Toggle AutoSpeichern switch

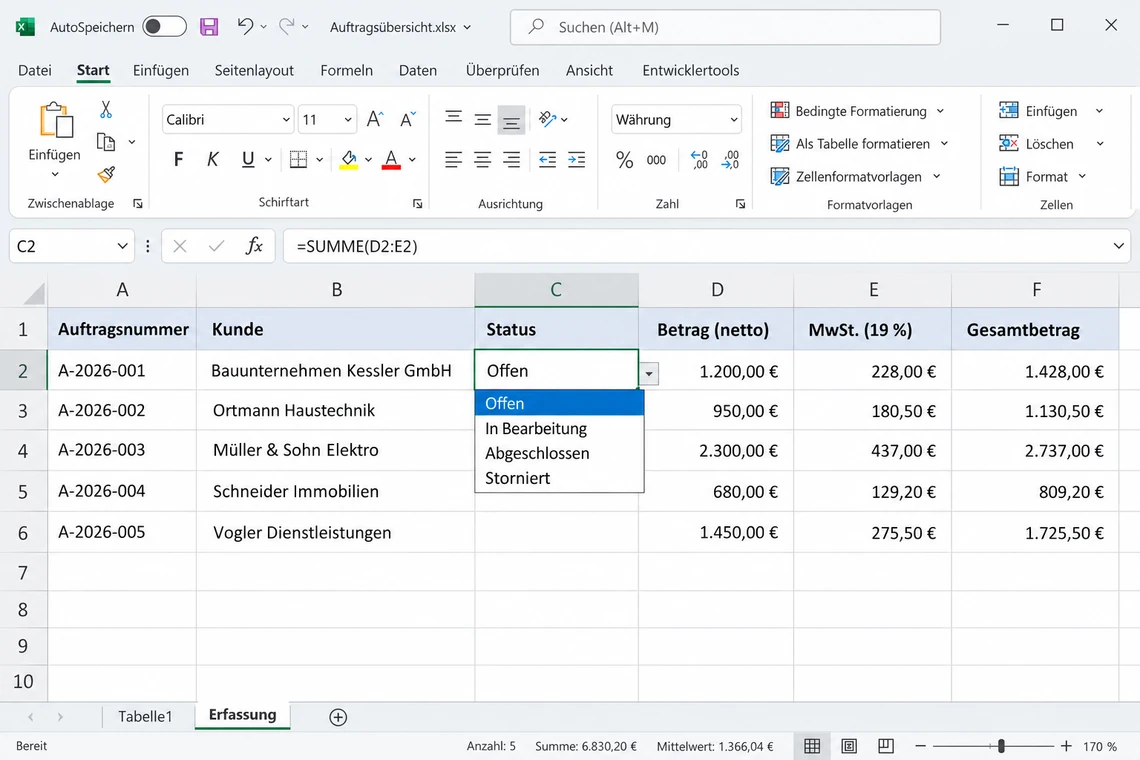[164, 27]
